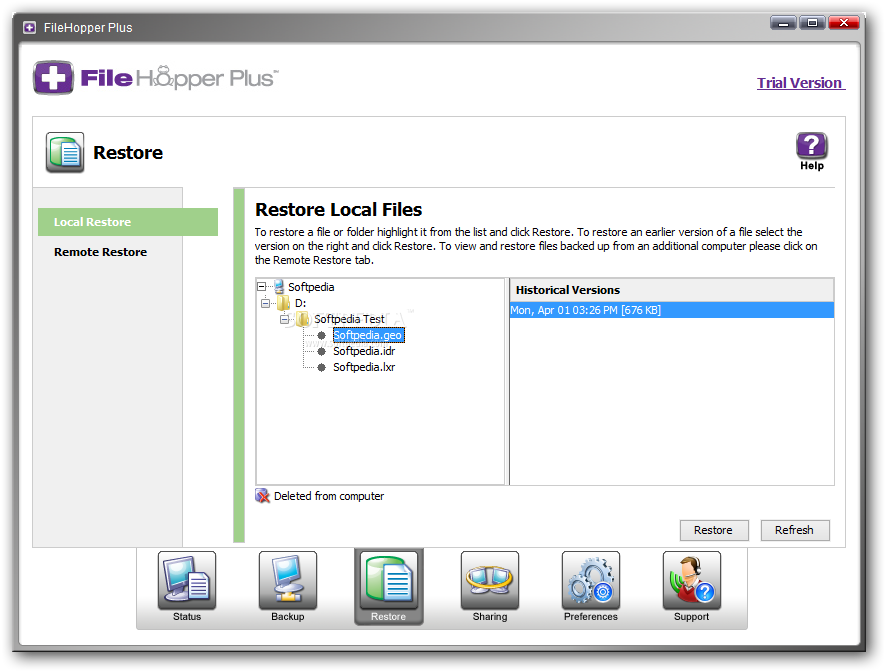Click the Refresh button
The height and width of the screenshot is (672, 886).
point(794,530)
